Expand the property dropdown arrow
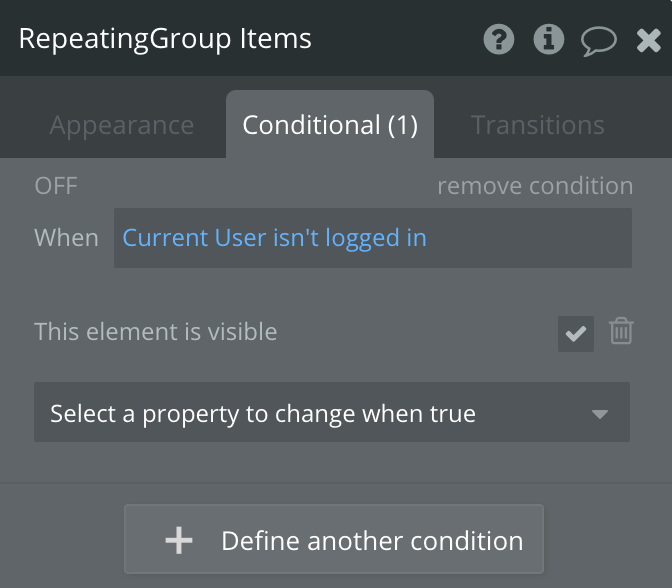The image size is (672, 588). pyautogui.click(x=599, y=414)
